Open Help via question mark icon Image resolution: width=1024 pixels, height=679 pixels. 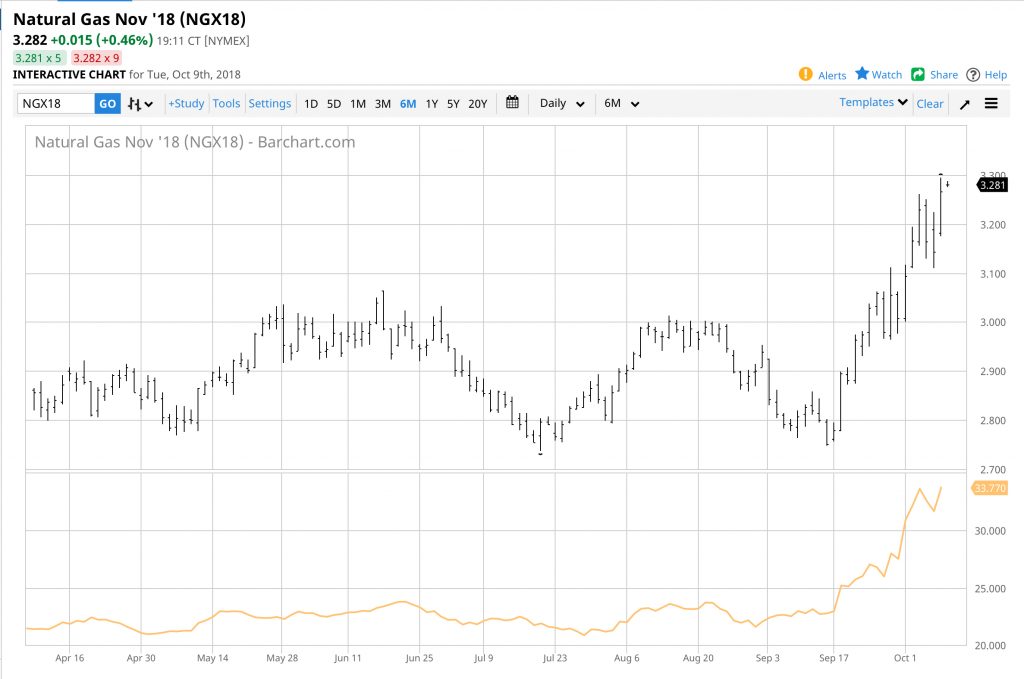[973, 74]
